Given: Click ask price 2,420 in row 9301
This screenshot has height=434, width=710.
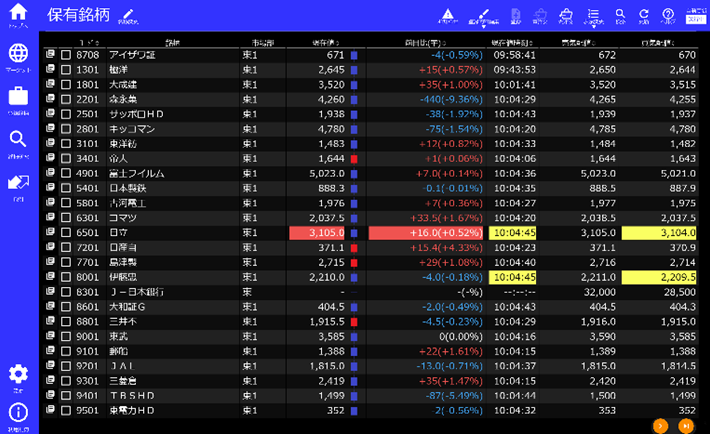Looking at the screenshot, I should 602,381.
